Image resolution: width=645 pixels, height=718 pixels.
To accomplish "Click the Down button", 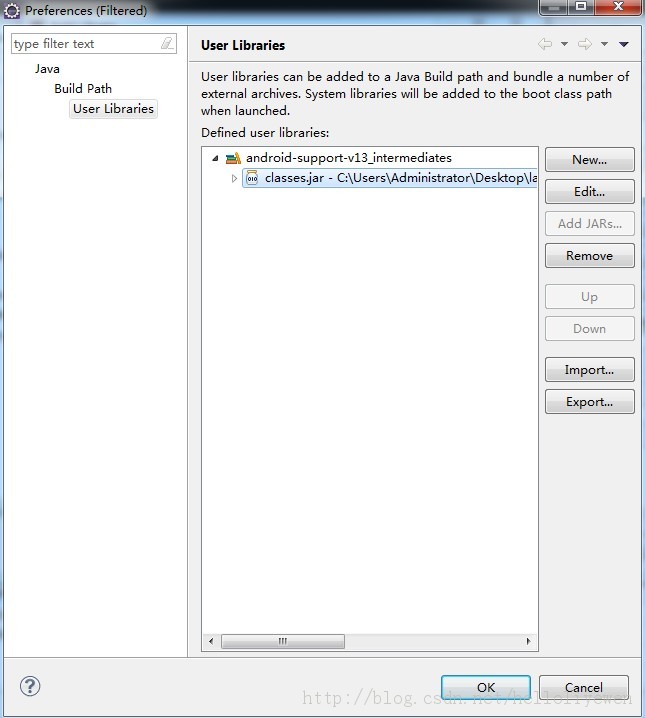I will click(590, 329).
